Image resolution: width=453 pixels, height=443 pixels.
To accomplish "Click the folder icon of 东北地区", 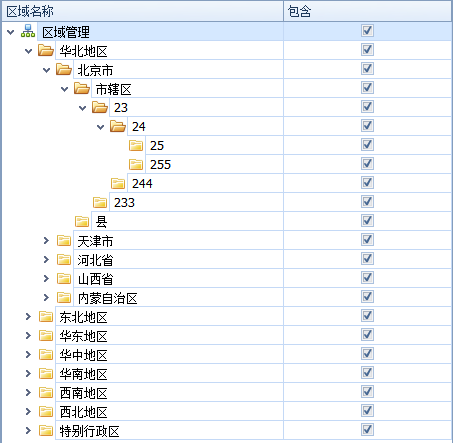I will coord(46,317).
